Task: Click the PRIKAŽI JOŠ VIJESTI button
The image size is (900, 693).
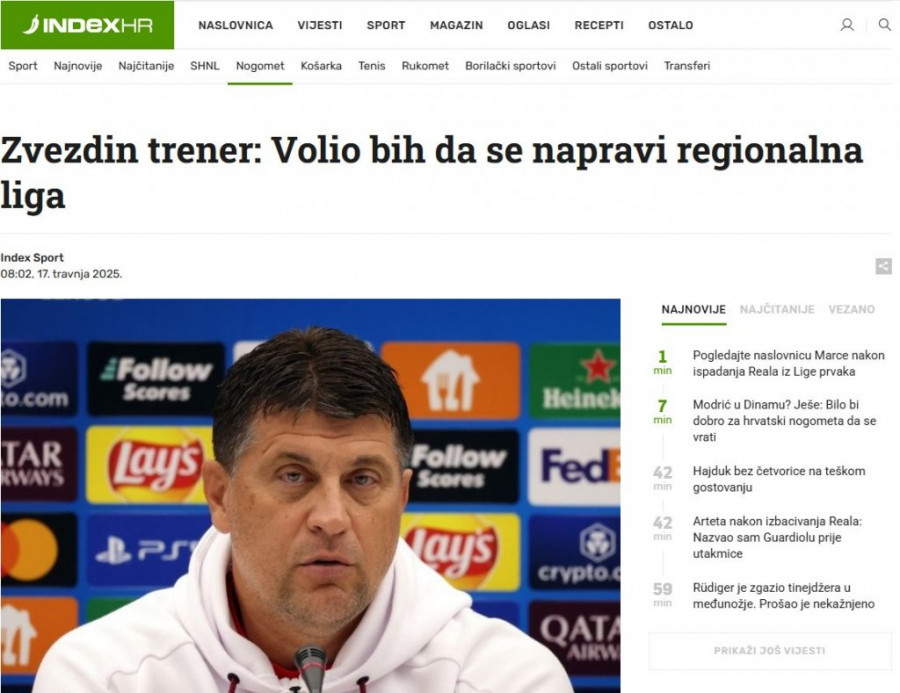Action: 769,651
